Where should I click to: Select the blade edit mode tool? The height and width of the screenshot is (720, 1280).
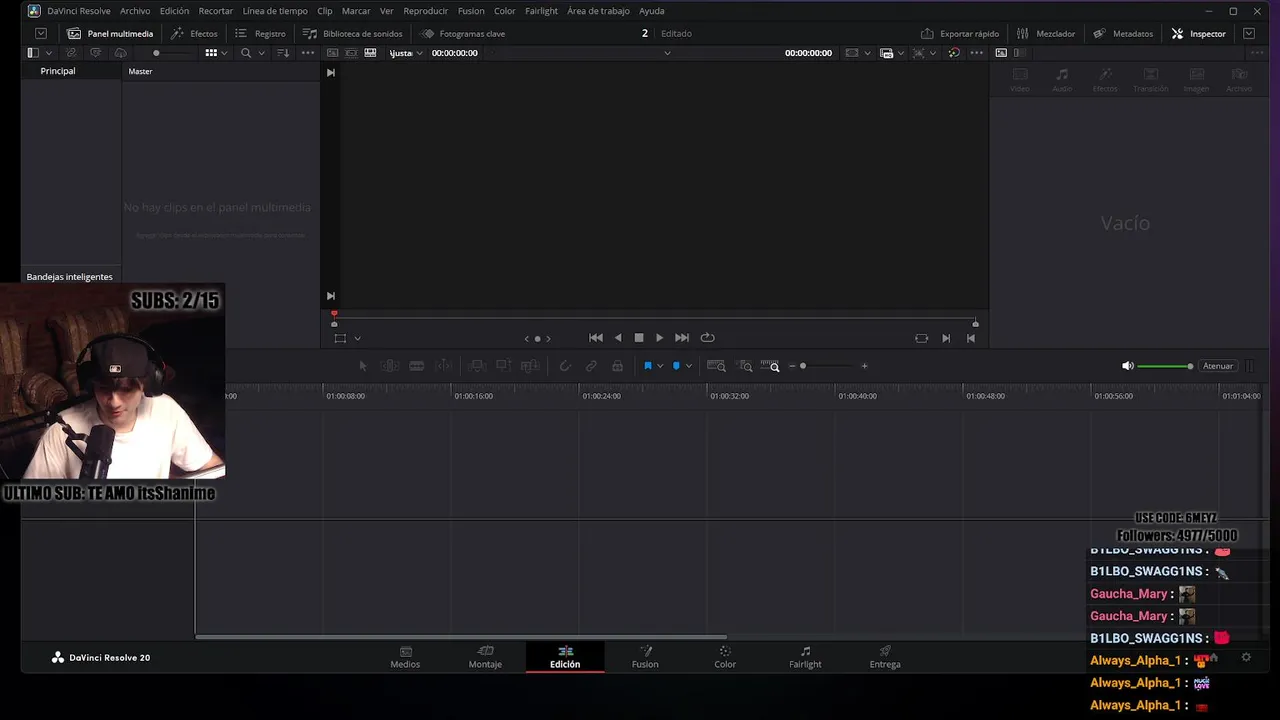[x=417, y=366]
